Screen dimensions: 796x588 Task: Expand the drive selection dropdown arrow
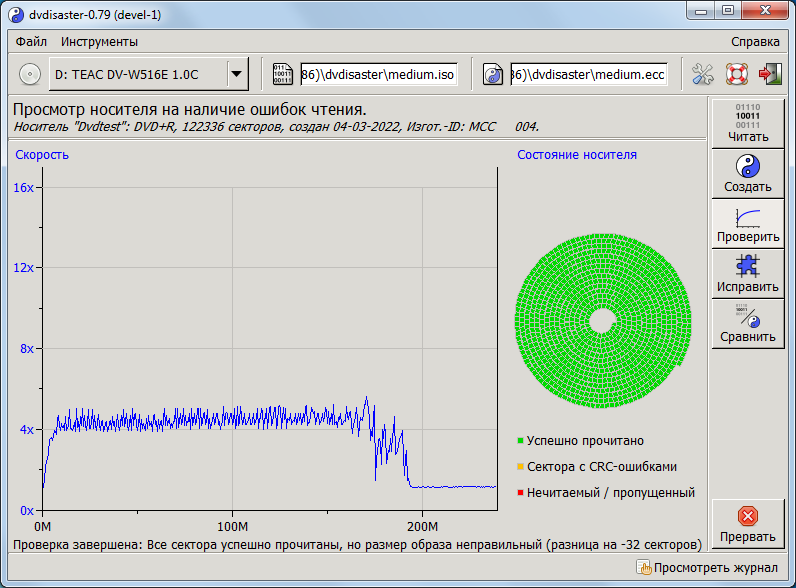pos(237,74)
